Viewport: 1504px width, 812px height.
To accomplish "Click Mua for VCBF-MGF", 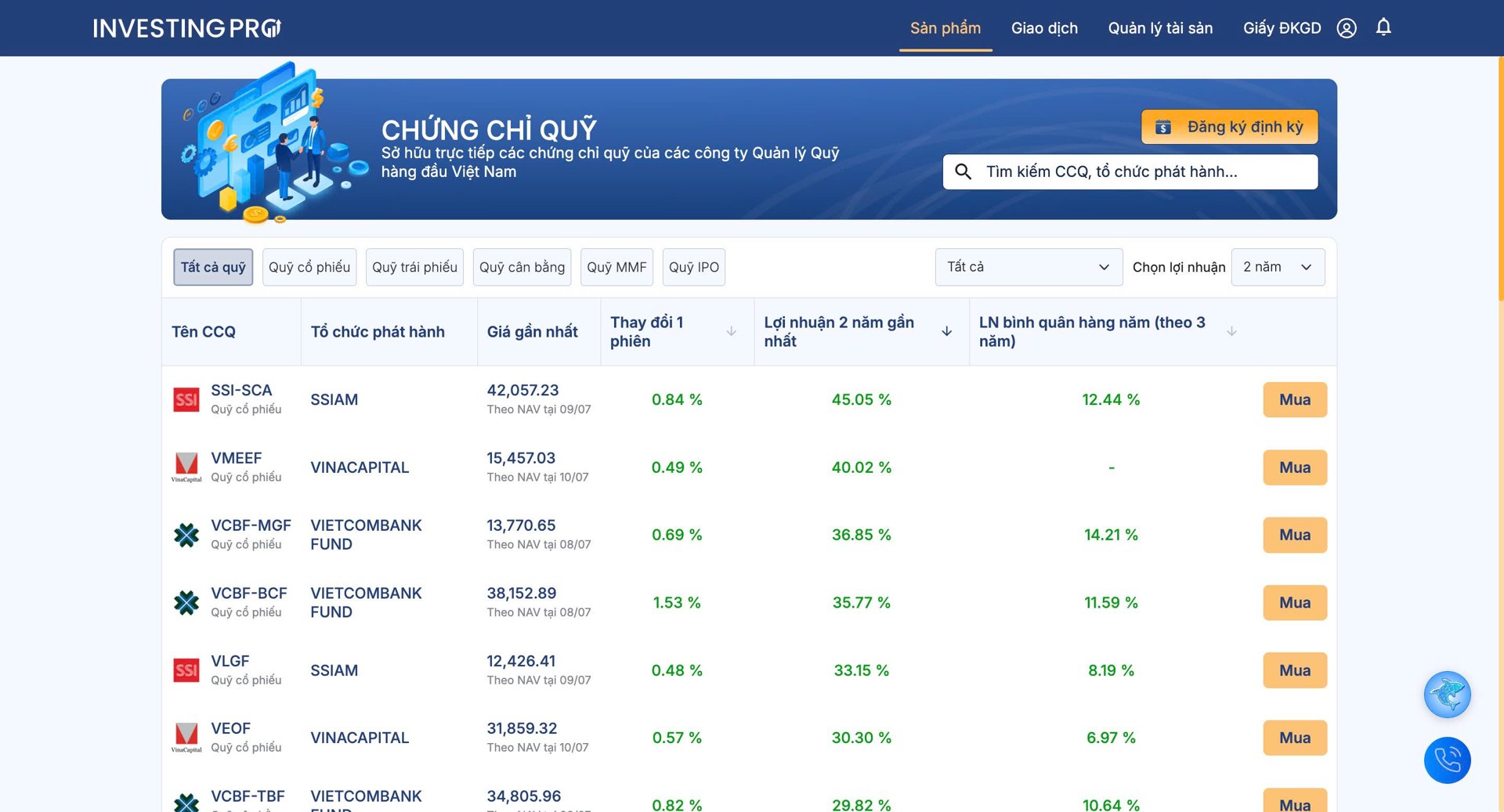I will [1295, 535].
